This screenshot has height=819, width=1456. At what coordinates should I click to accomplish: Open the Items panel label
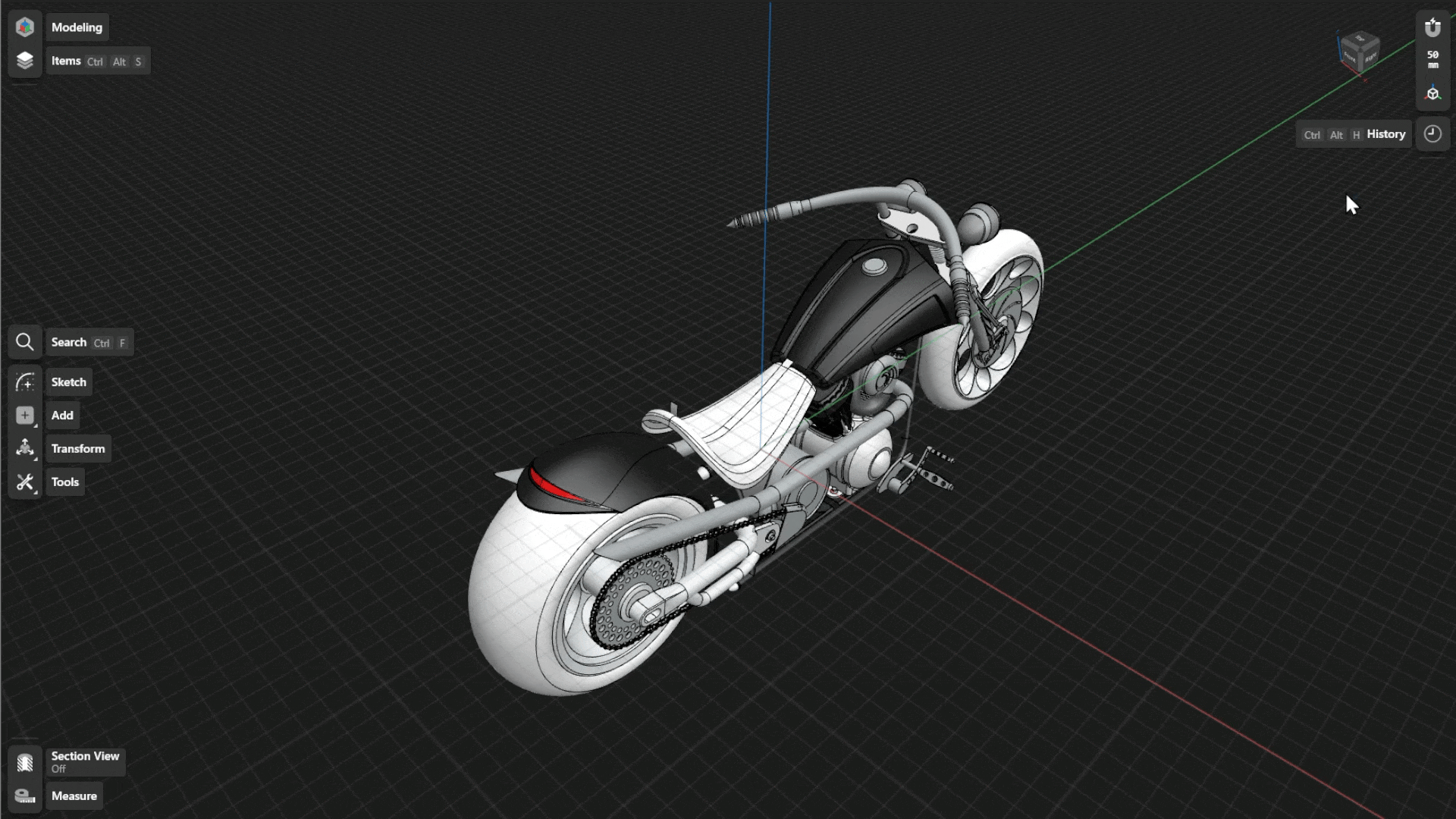tap(98, 61)
